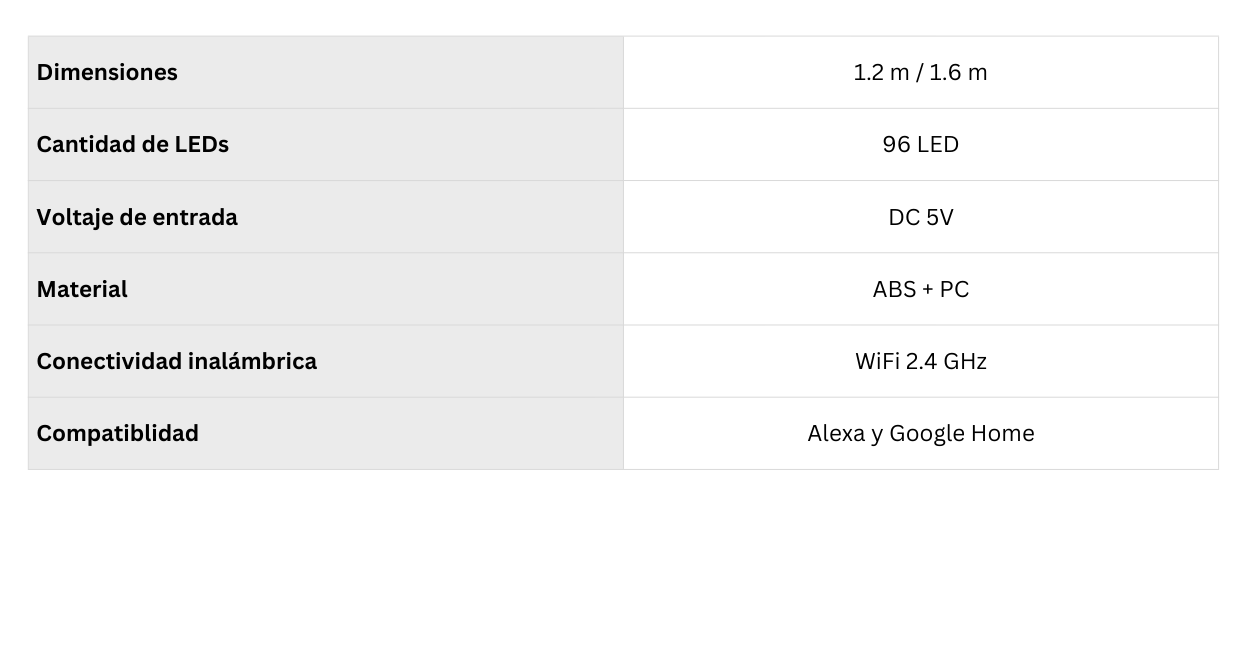Click the word inalámbrica in the label

coord(253,361)
